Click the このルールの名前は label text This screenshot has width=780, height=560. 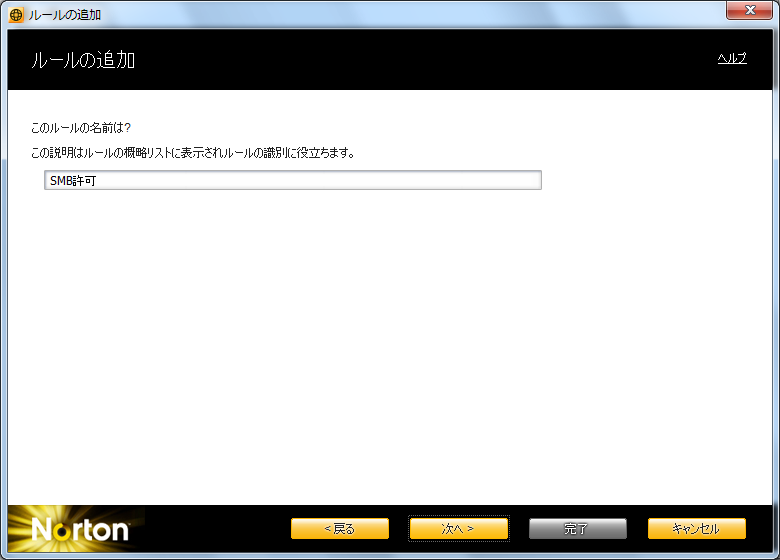point(77,128)
